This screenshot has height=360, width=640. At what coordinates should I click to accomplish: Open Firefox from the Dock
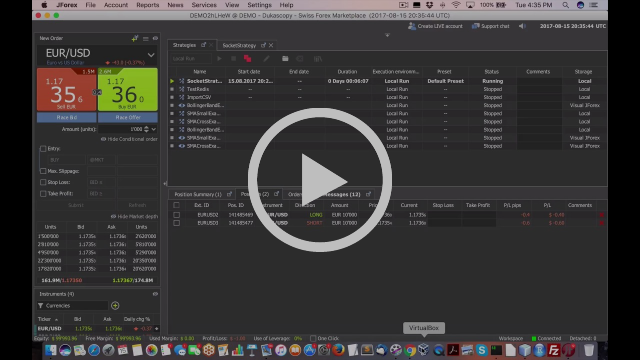click(338, 350)
